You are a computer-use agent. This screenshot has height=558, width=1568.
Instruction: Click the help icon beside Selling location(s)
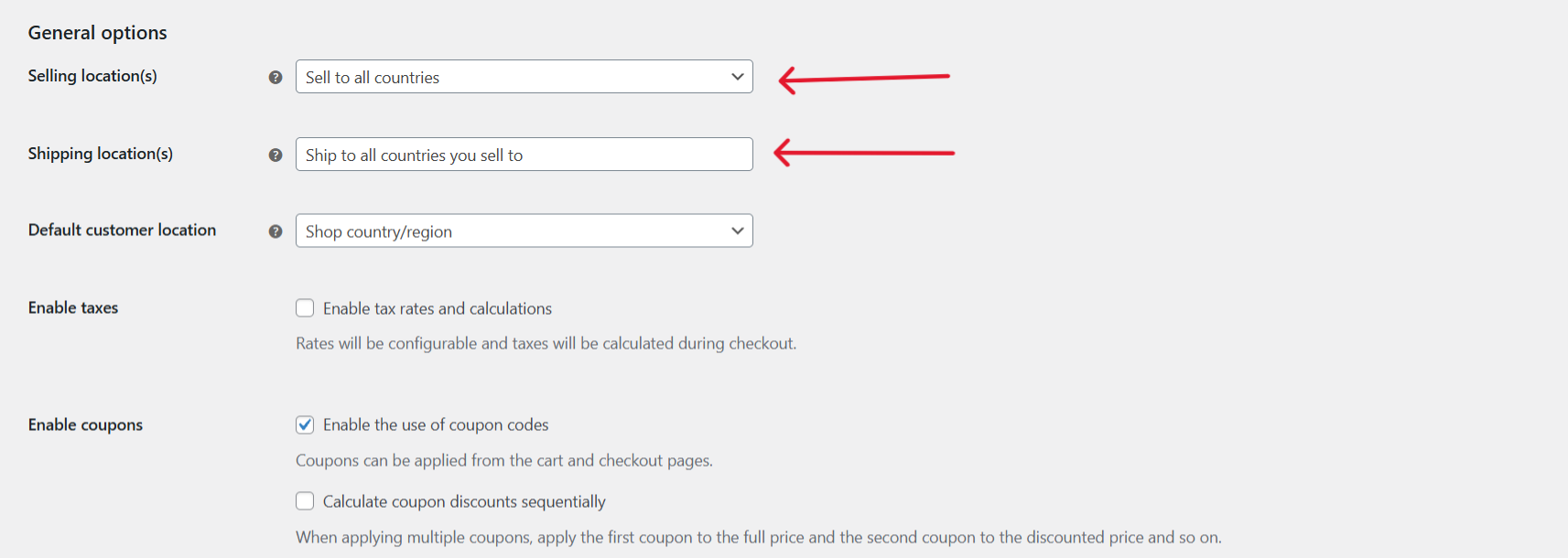(276, 78)
